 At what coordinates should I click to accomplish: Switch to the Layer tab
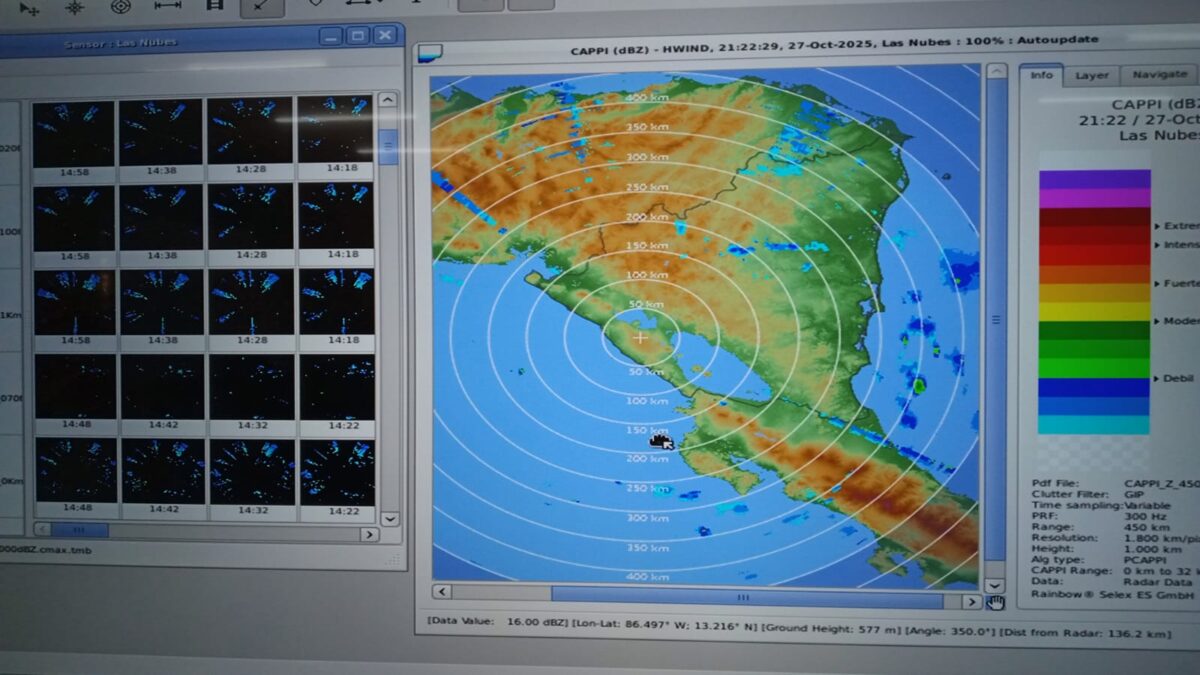pos(1091,75)
